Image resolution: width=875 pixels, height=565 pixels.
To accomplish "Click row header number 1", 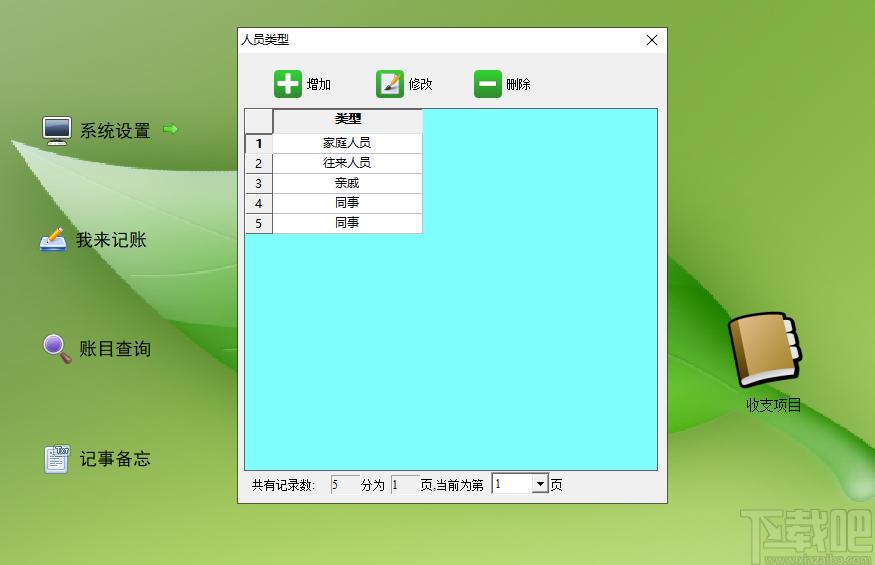I will click(x=259, y=143).
